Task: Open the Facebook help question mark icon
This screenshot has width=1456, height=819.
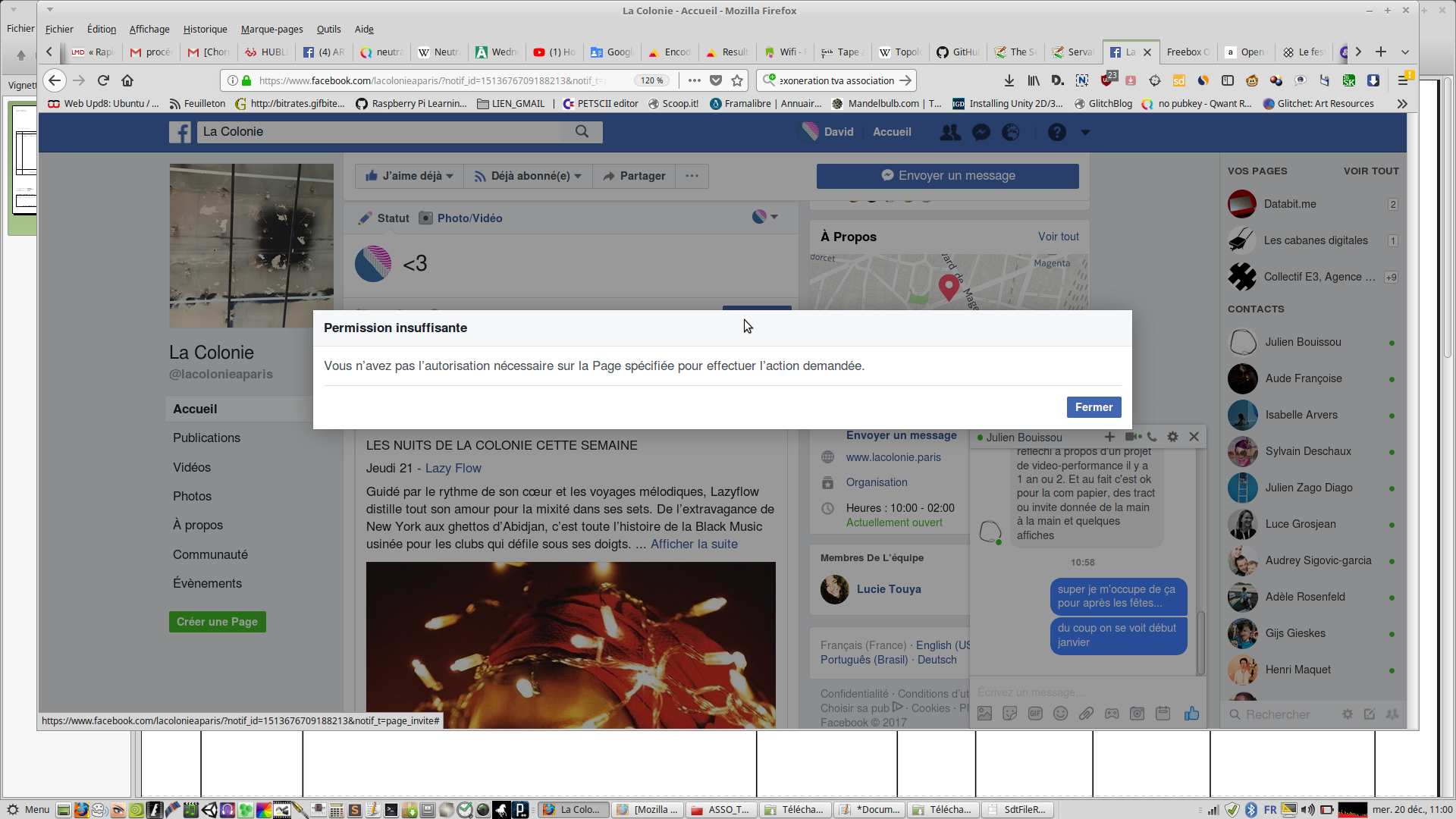Action: click(1056, 132)
